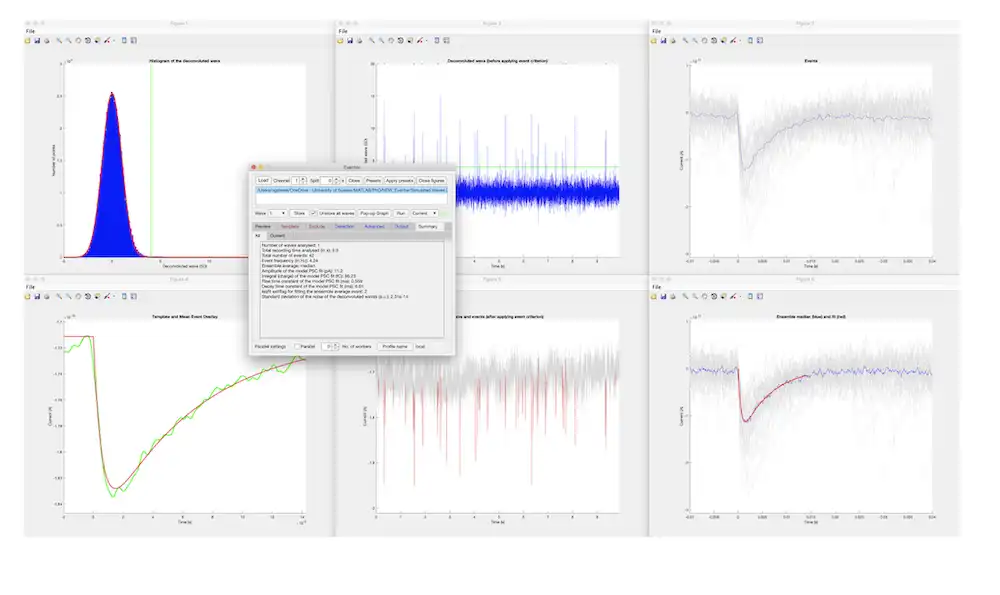This screenshot has width=1000, height=595.
Task: Select the data cursor tool in the histogram figure
Action: [x=97, y=41]
